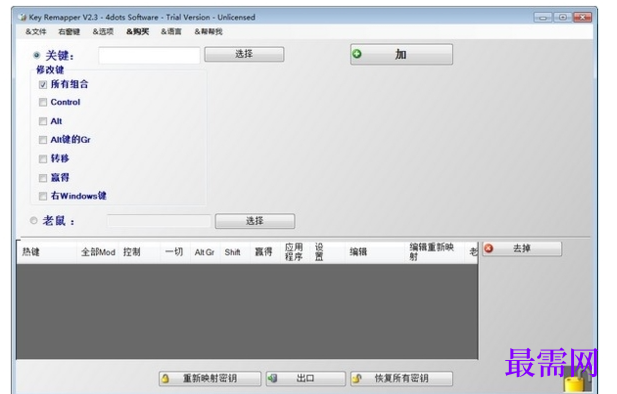Tick the Alt checkbox
617x394 pixels.
point(43,121)
